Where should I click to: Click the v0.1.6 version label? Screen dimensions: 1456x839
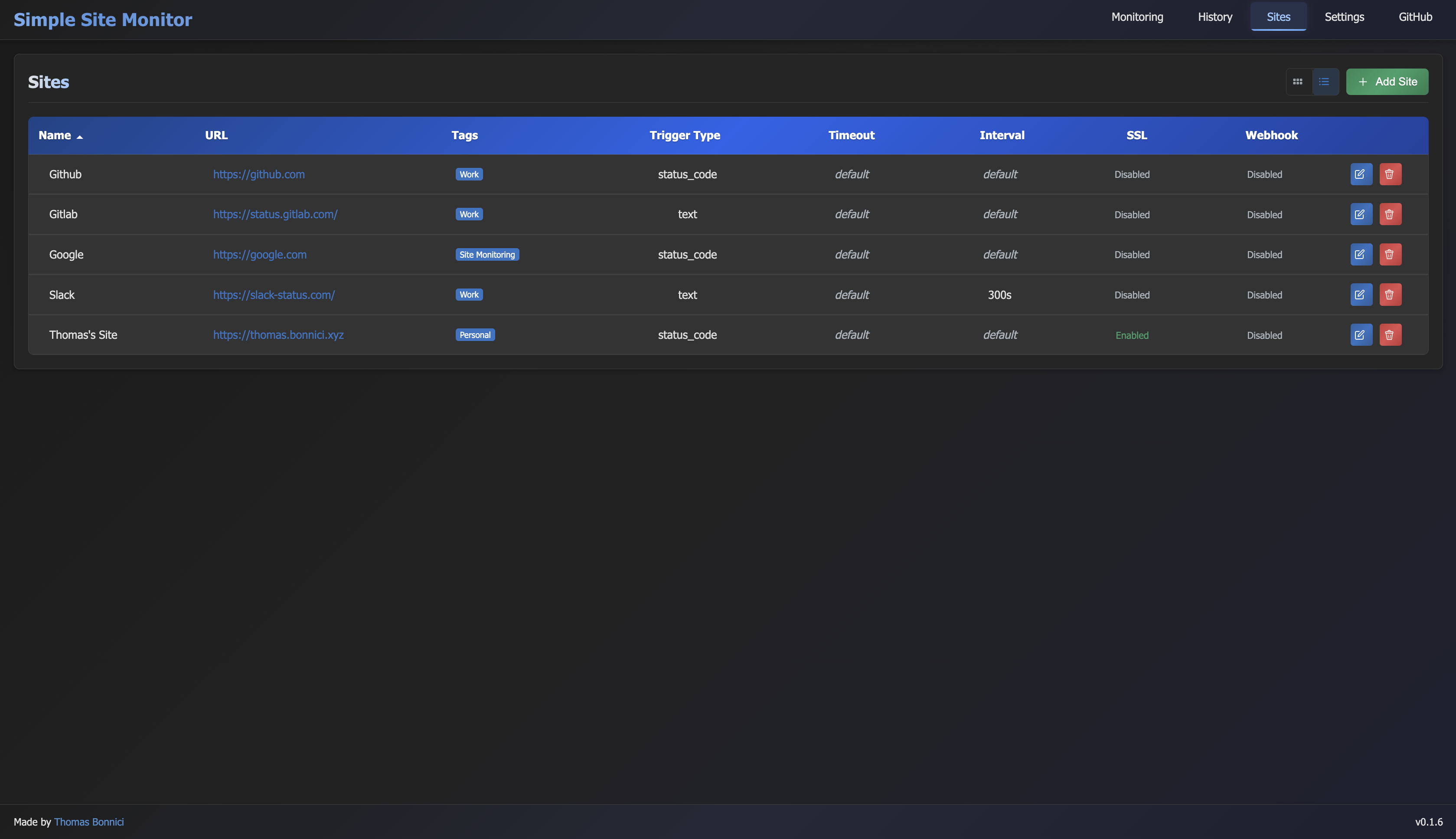coord(1428,822)
